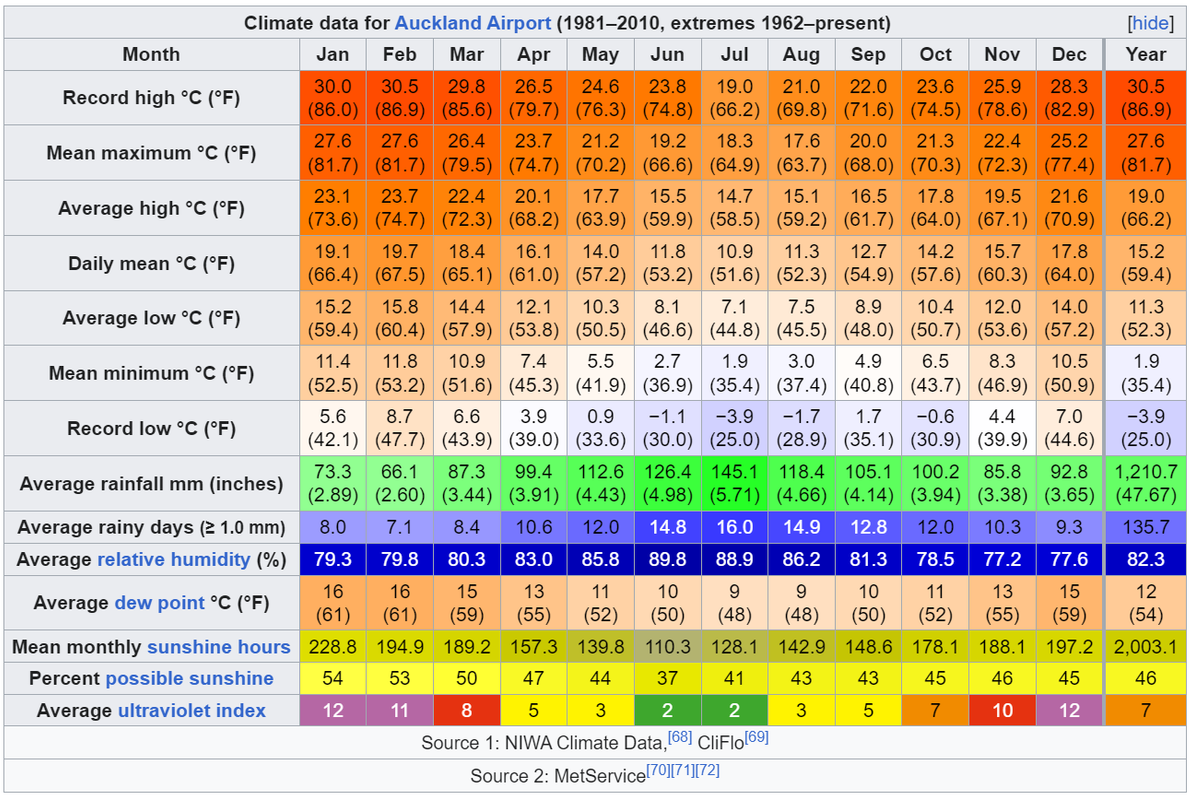Select the Apr column header
Viewport: 1194px width, 800px height.
coord(534,54)
